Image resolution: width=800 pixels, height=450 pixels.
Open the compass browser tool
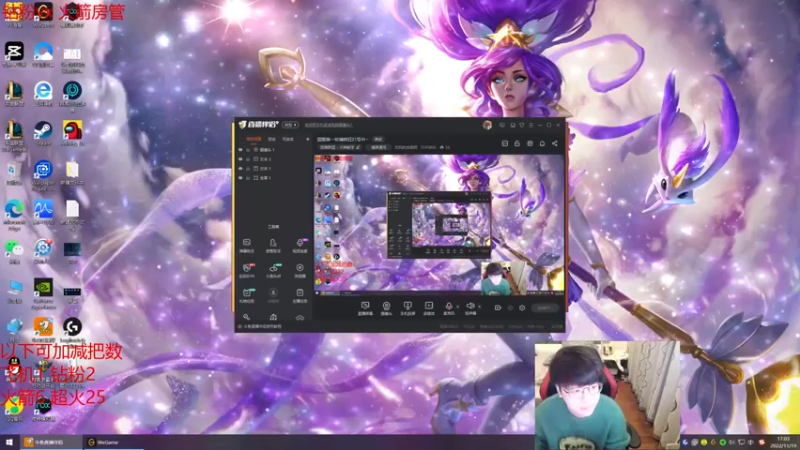point(299,270)
